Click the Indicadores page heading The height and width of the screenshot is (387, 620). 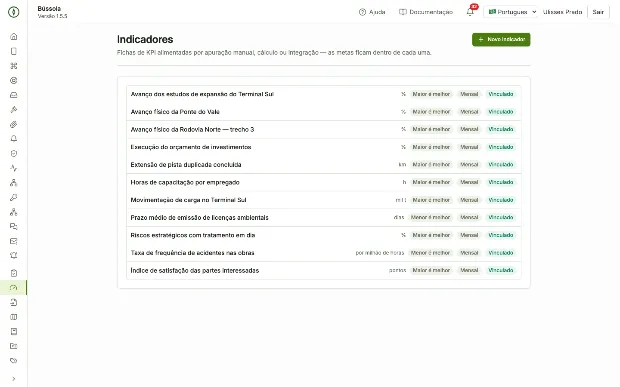click(145, 40)
